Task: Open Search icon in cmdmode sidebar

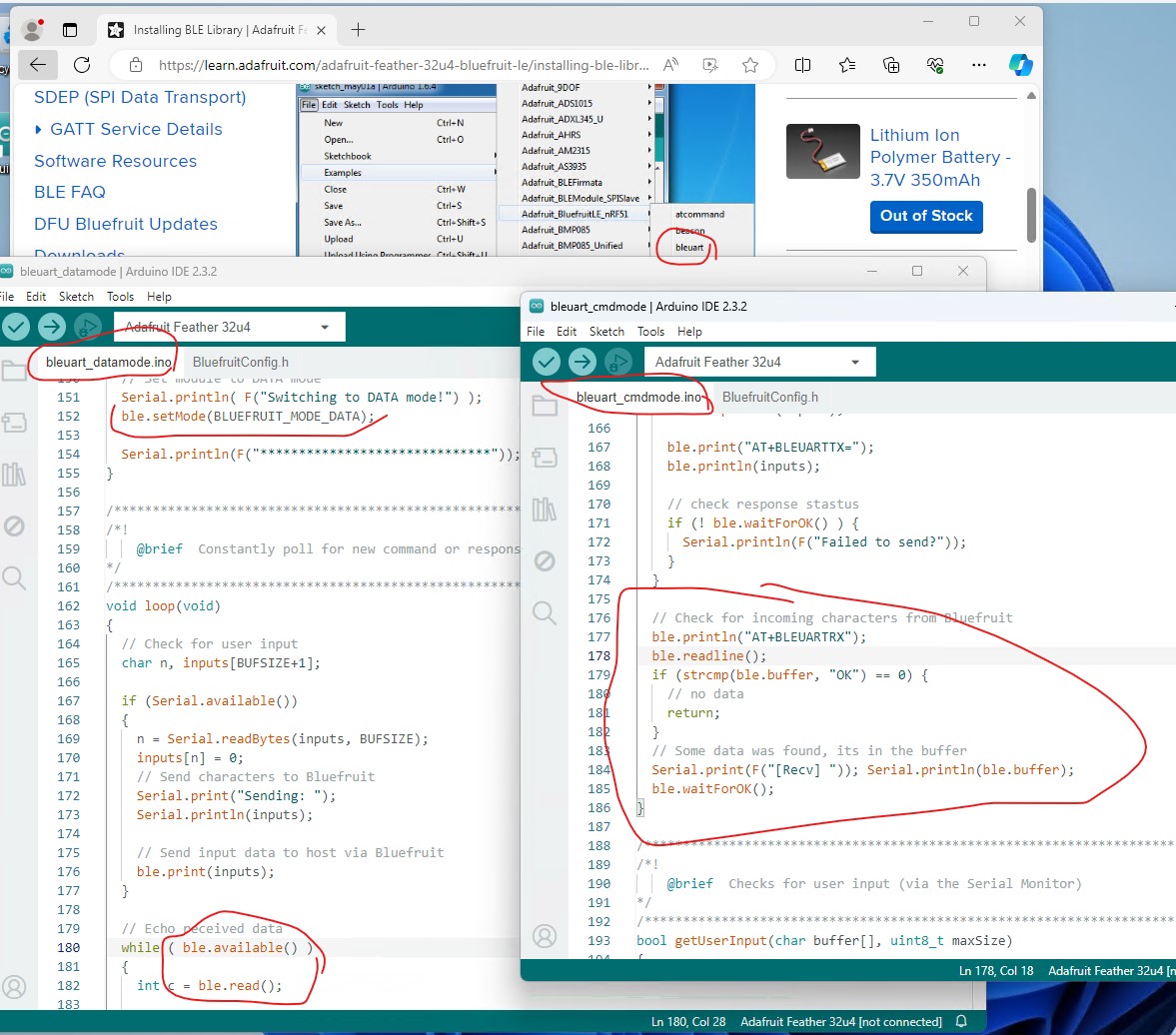Action: coord(545,613)
